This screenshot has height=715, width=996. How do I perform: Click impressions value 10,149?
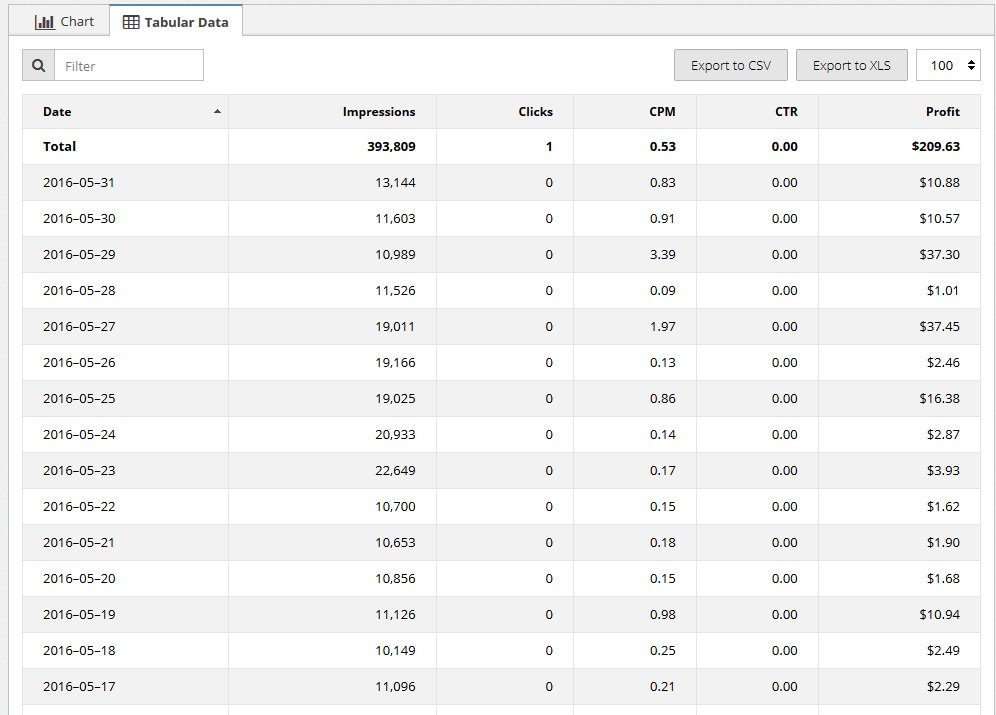[x=395, y=650]
